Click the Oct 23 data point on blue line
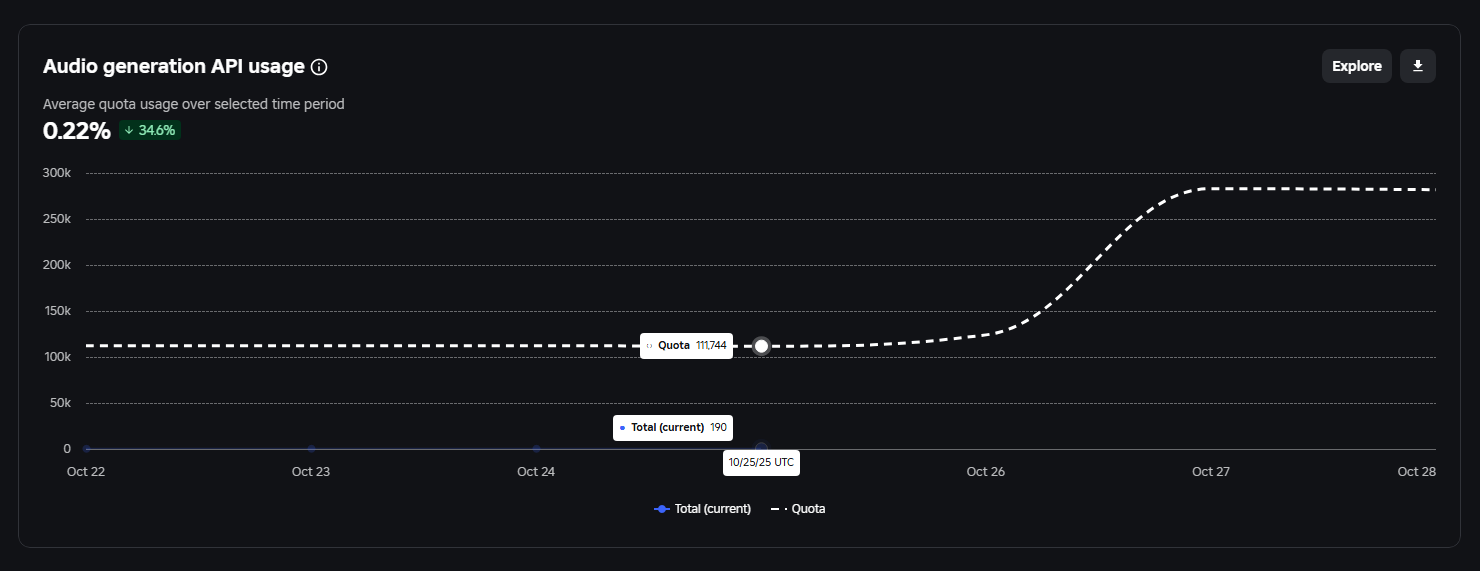The width and height of the screenshot is (1480, 571). pyautogui.click(x=311, y=449)
